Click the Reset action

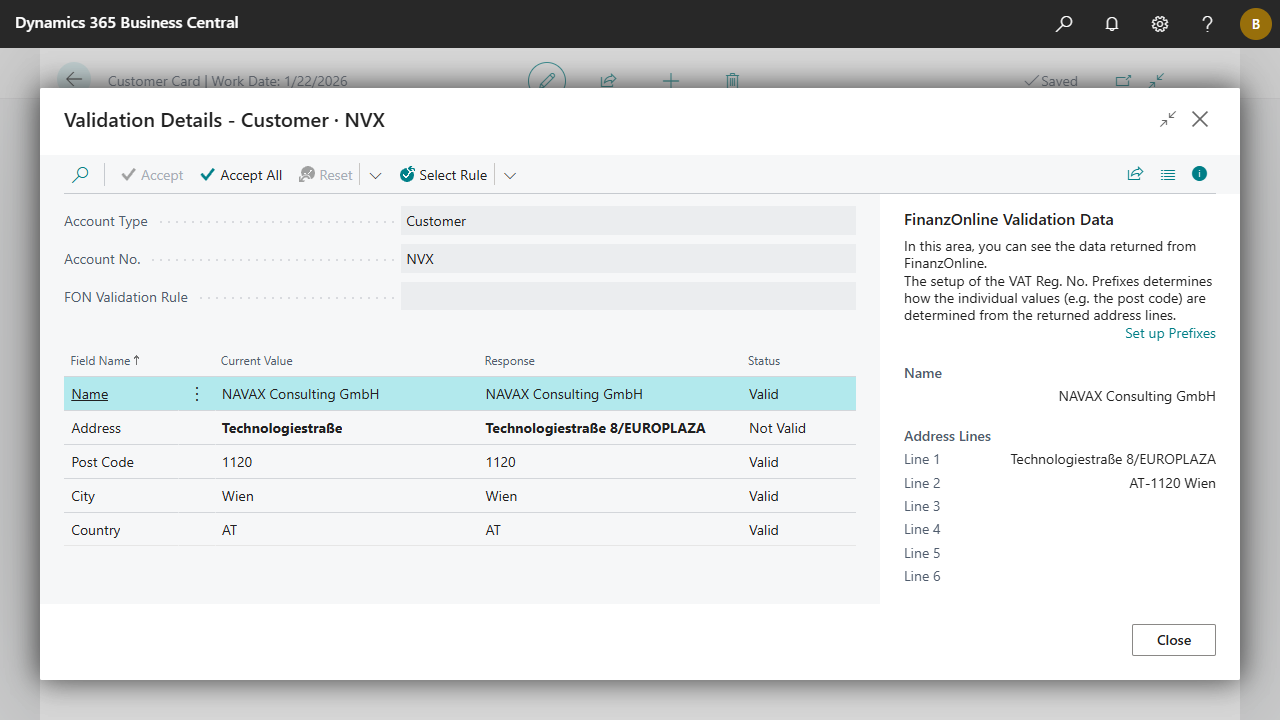(326, 175)
